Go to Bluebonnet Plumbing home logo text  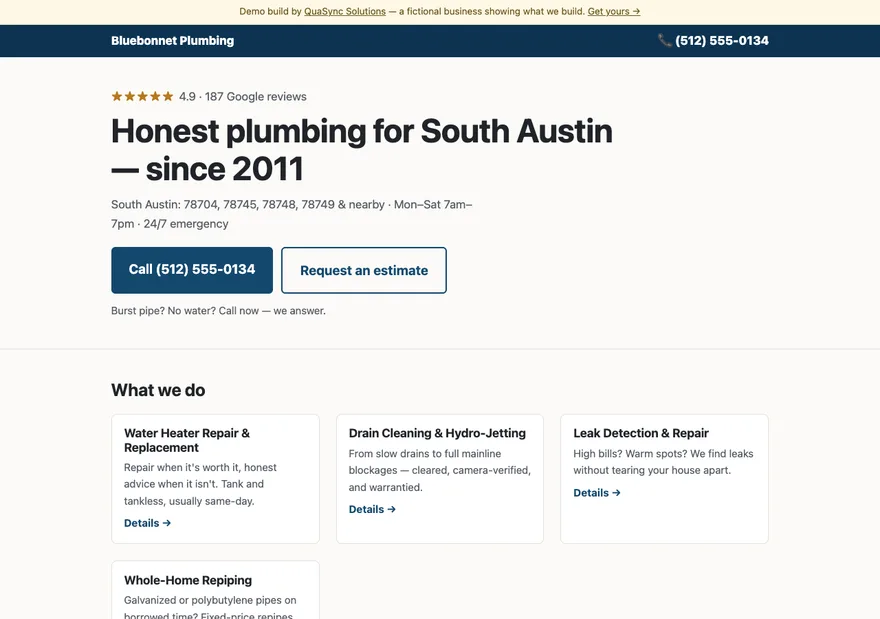pos(172,40)
